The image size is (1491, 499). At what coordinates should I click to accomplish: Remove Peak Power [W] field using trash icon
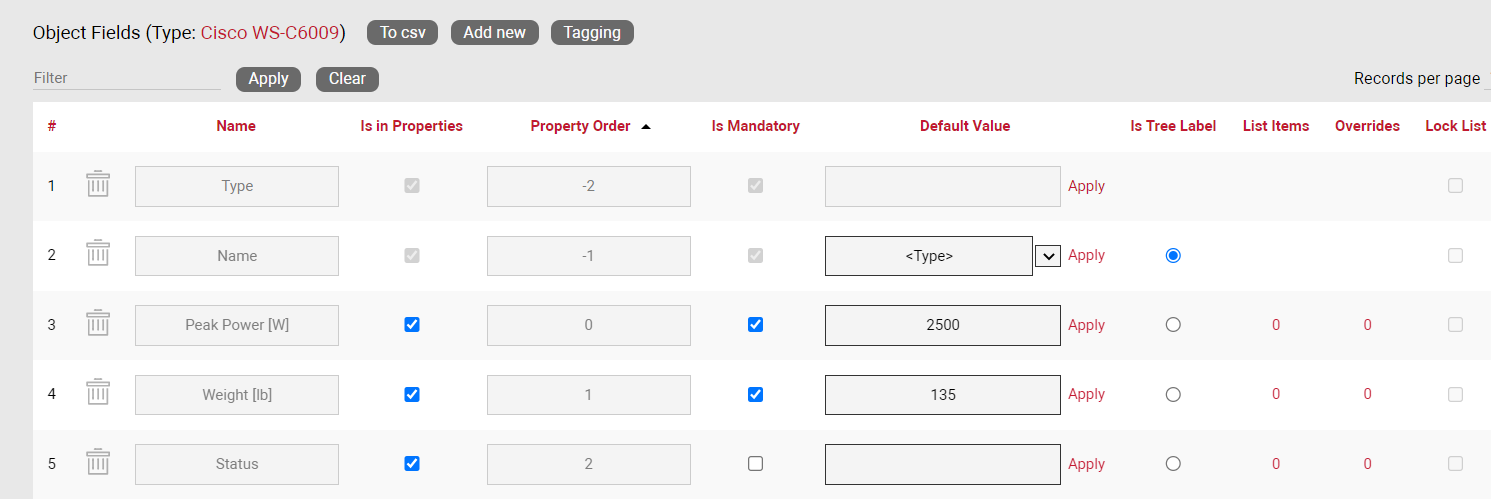pos(97,324)
